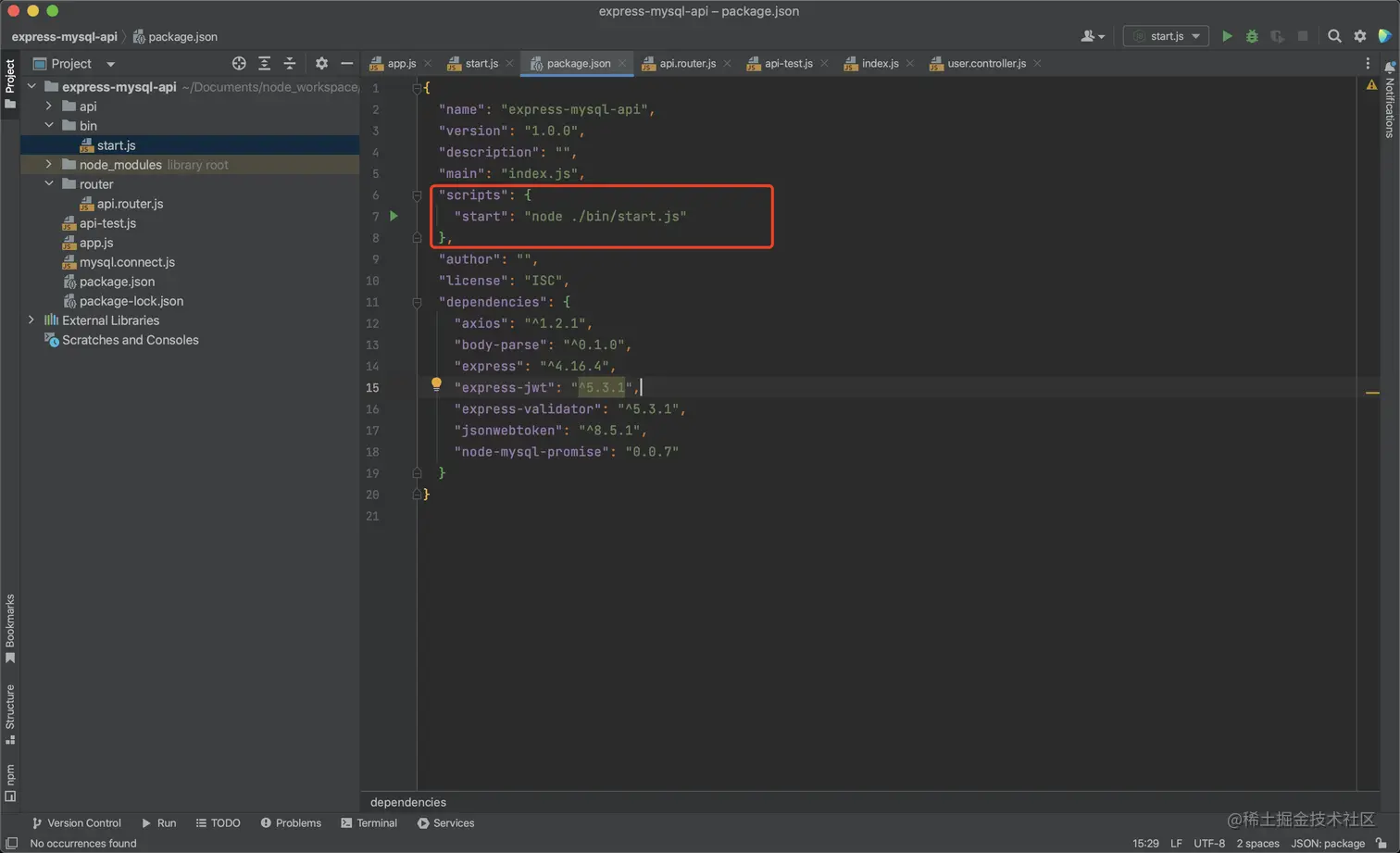Image resolution: width=1400 pixels, height=853 pixels.
Task: Click the yellow warning stripe mark in scrollbar
Action: 1372,393
